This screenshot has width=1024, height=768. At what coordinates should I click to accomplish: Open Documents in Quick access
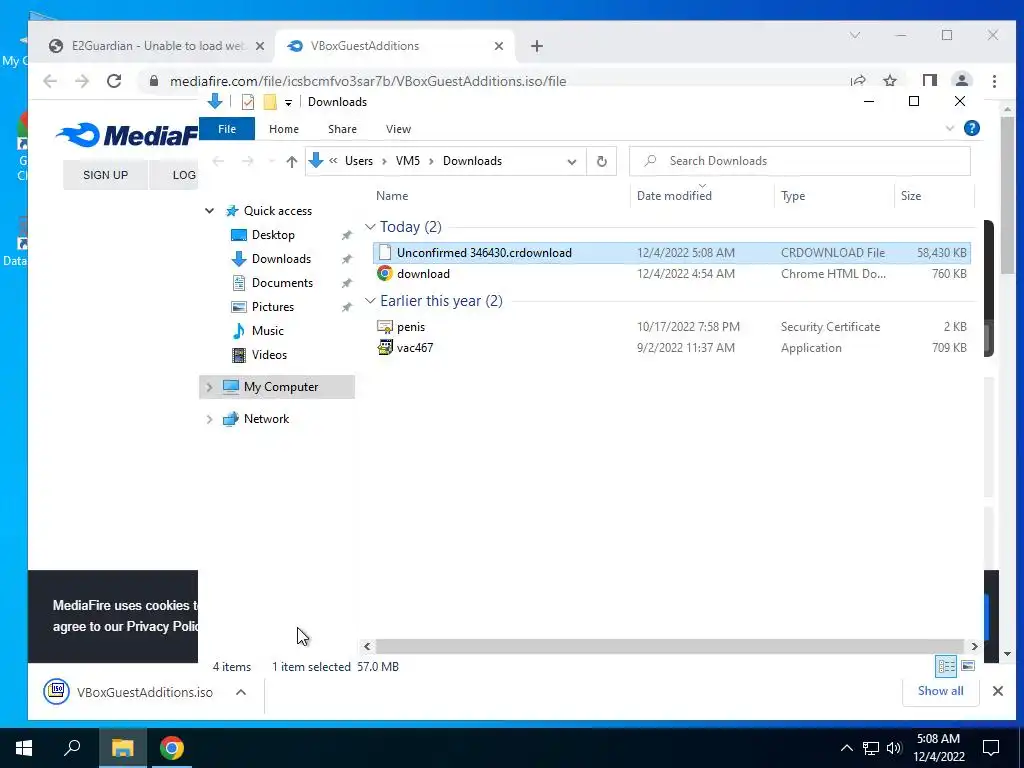point(282,283)
